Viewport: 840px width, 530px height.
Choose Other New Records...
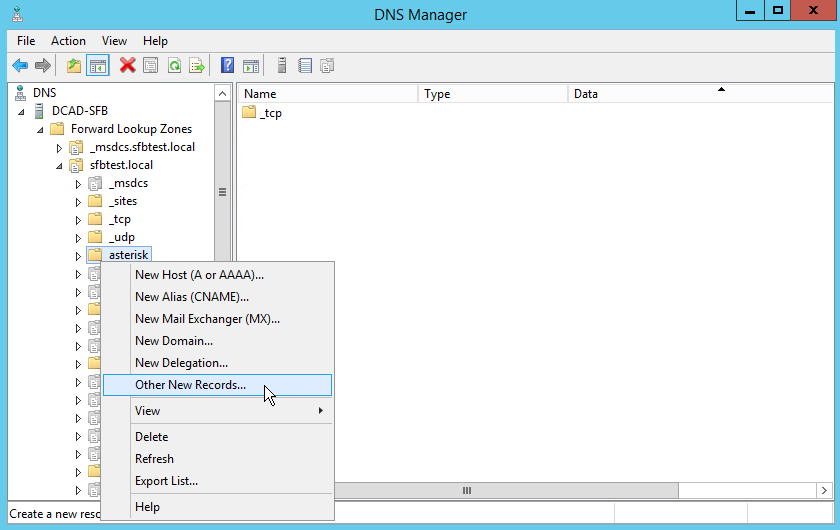(218, 385)
